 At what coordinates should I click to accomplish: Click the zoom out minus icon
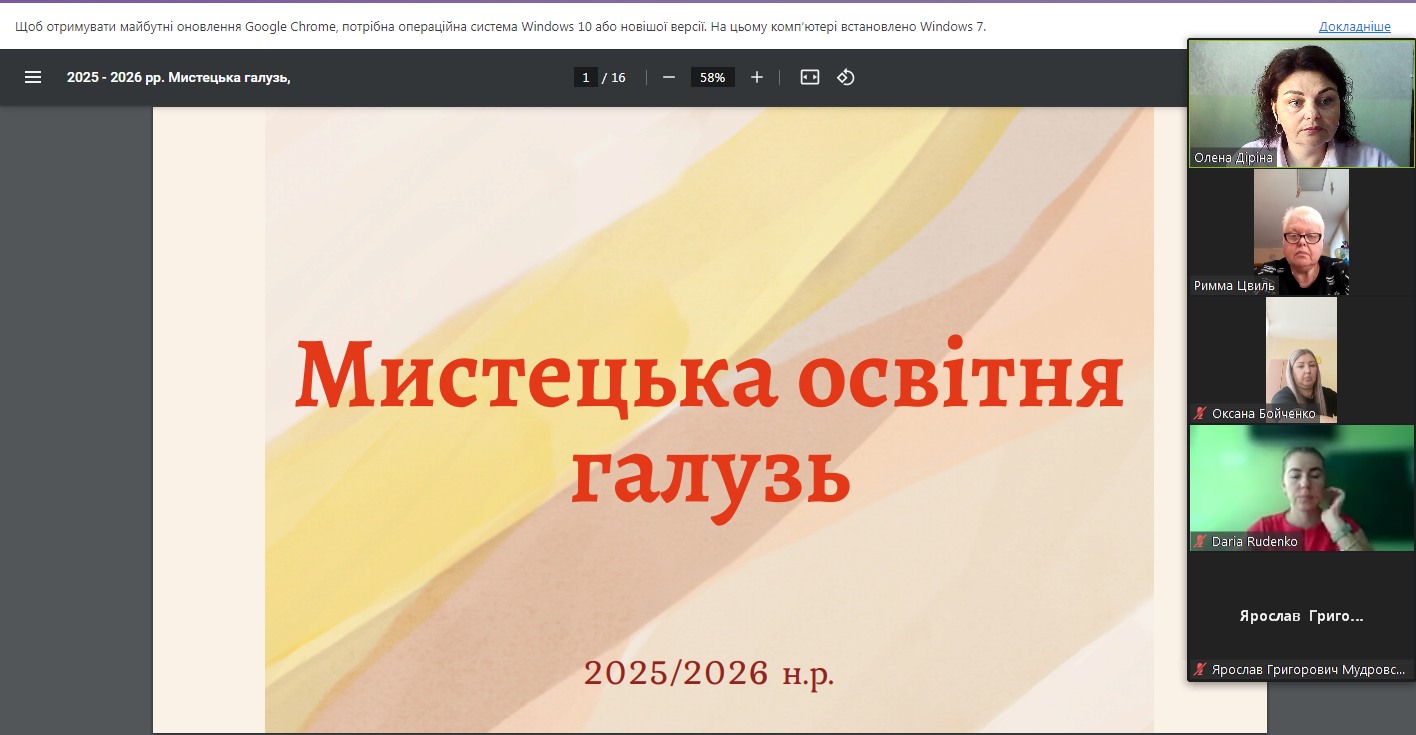[669, 77]
